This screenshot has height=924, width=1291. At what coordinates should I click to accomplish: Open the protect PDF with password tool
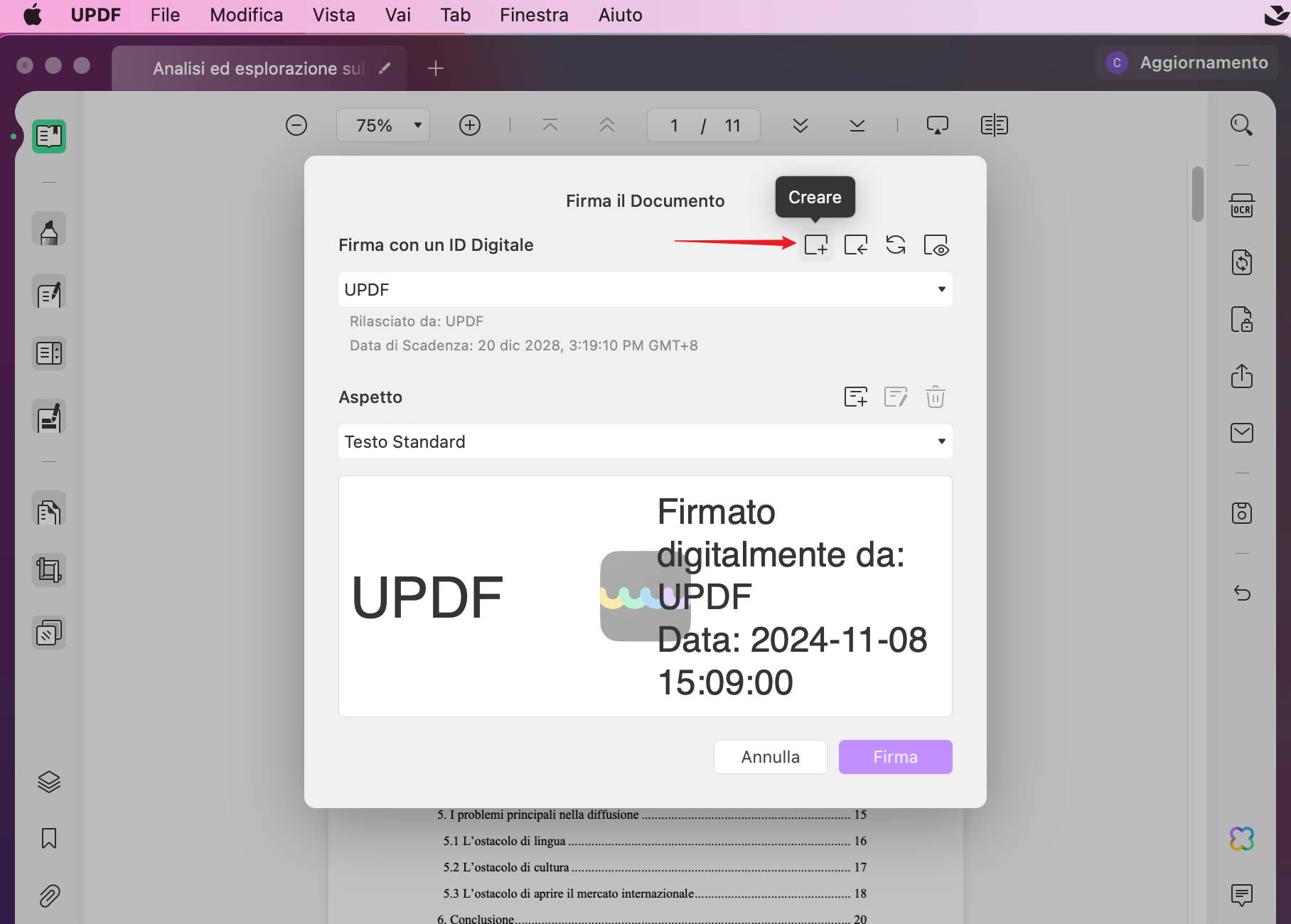tap(1242, 319)
